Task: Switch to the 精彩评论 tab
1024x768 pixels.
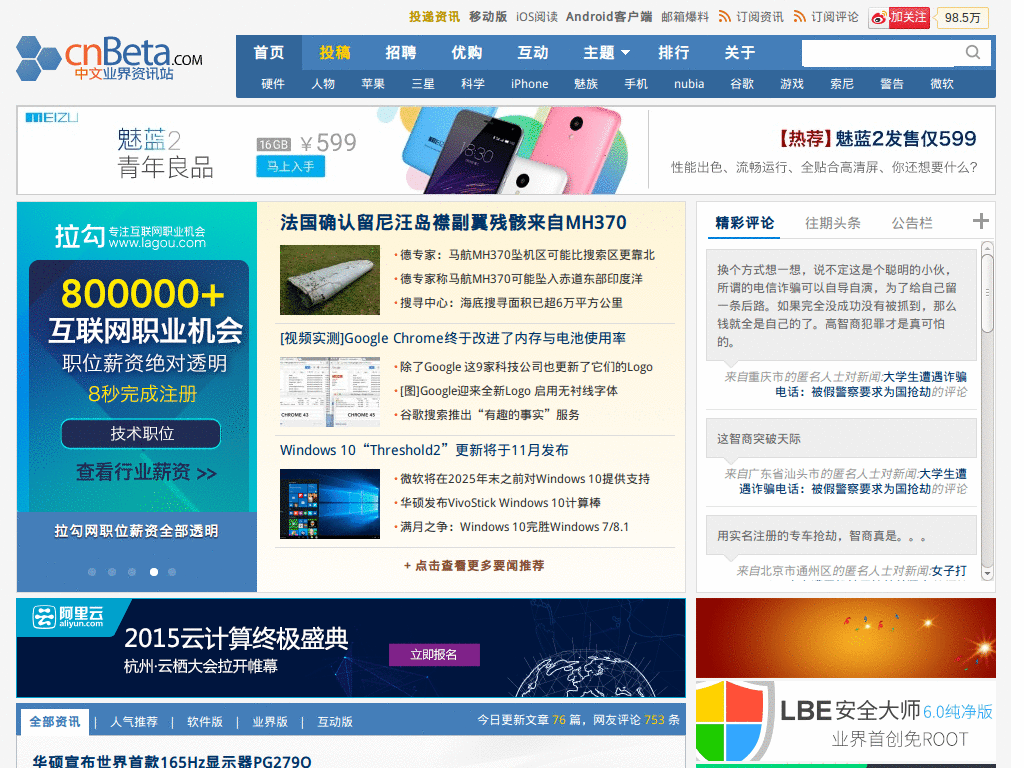Action: coord(744,223)
